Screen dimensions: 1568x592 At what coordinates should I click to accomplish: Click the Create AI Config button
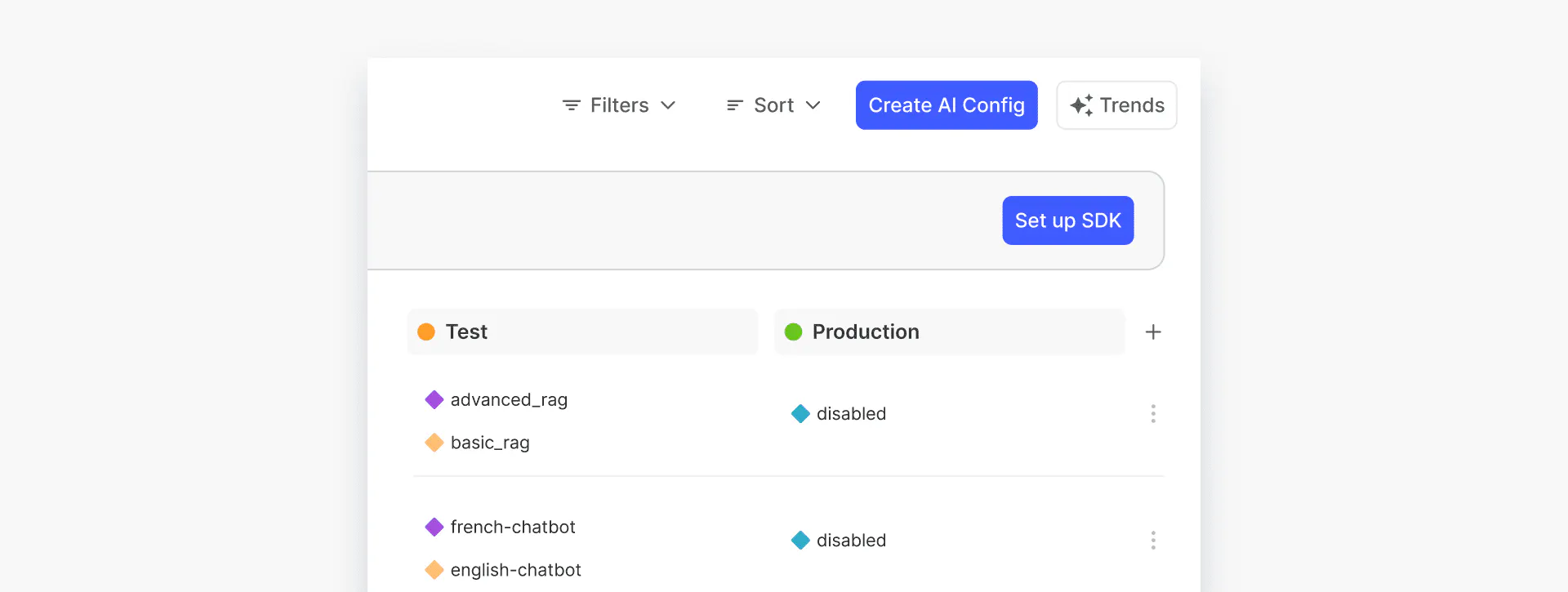(946, 105)
